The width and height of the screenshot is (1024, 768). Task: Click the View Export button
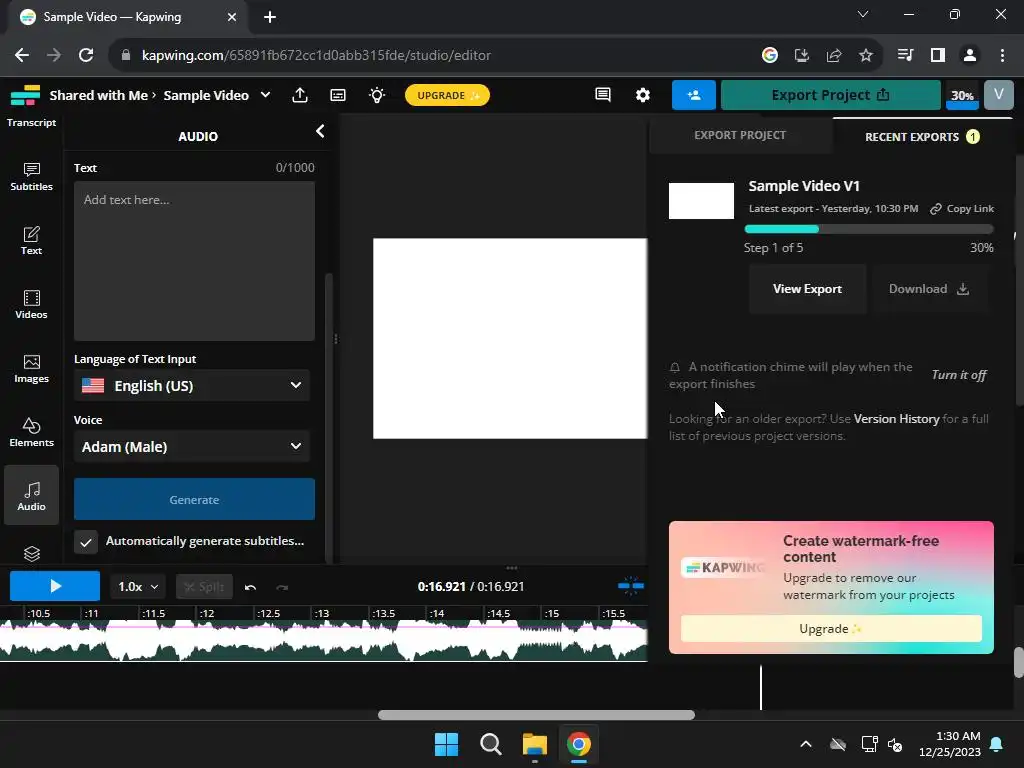[807, 289]
